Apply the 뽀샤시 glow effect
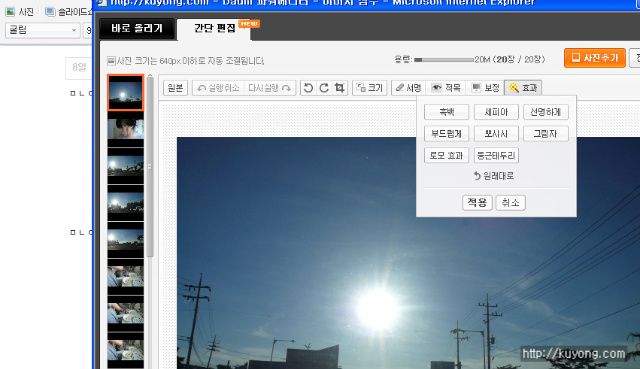 click(496, 133)
